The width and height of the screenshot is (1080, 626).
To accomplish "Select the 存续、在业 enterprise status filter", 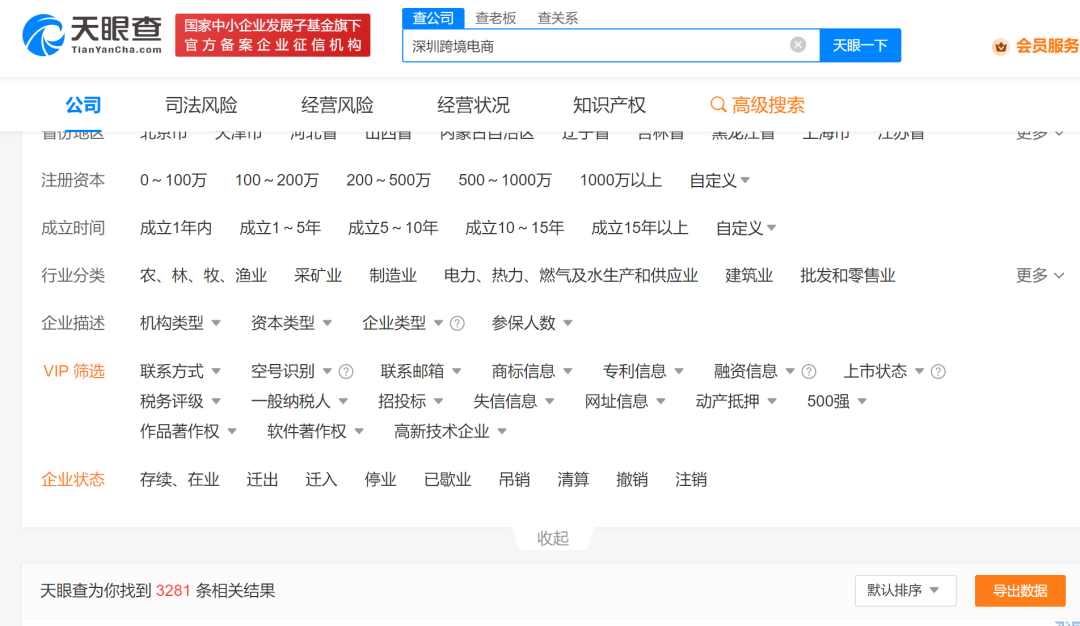I will [180, 479].
